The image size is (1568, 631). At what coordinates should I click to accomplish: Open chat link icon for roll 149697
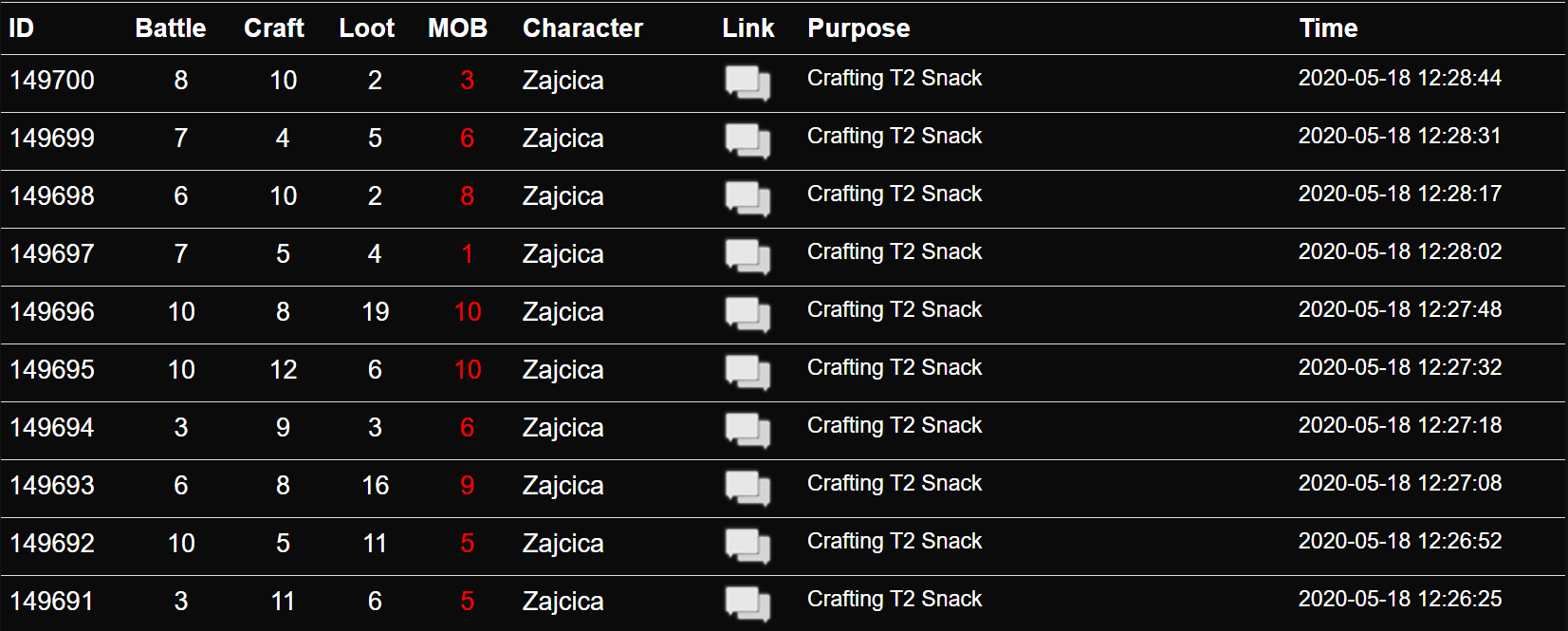(747, 256)
